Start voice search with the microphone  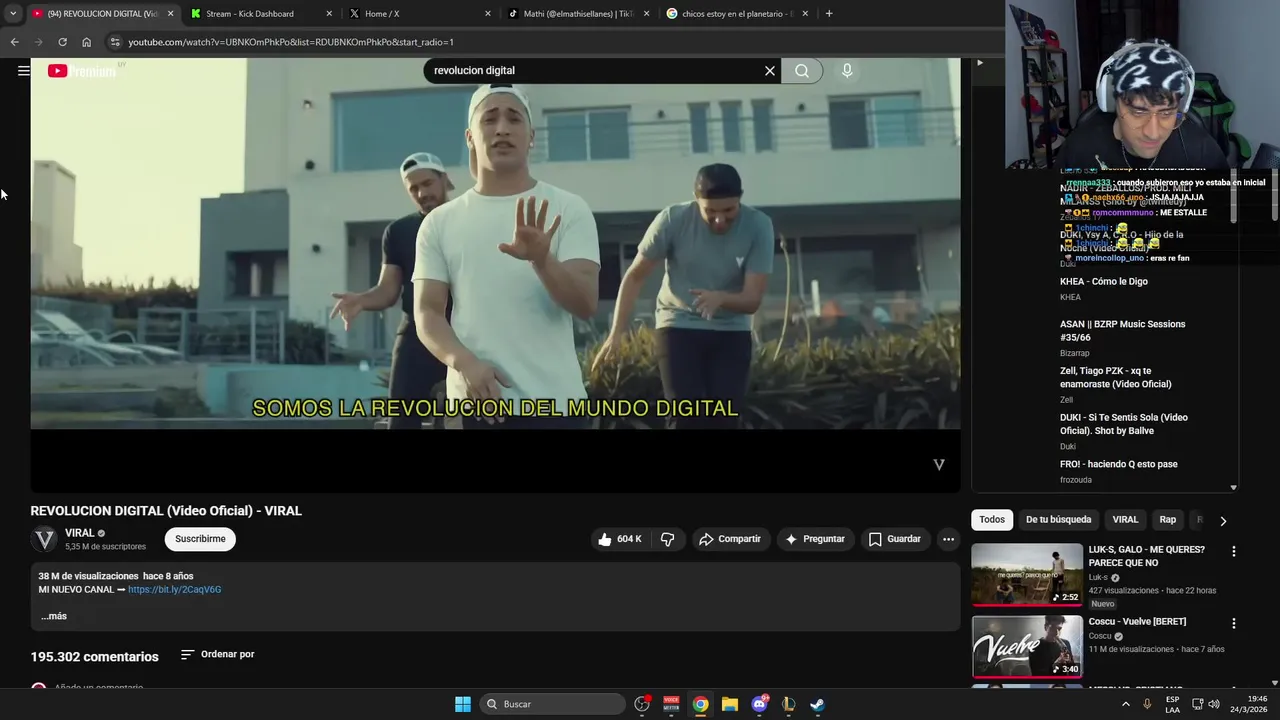click(847, 71)
